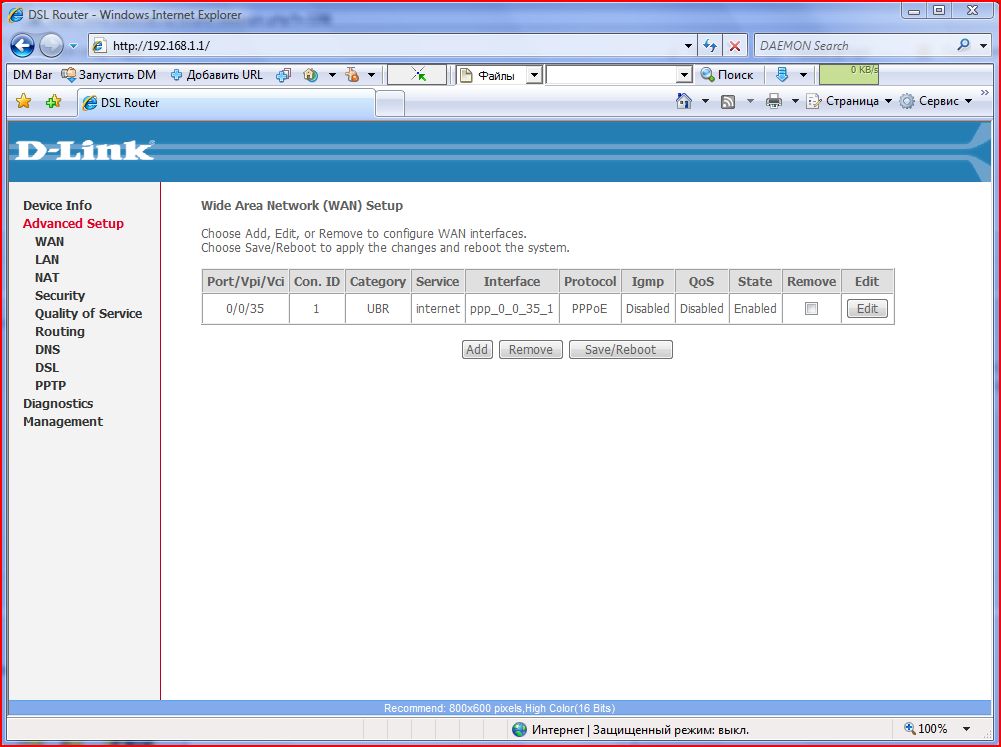1001x747 pixels.
Task: Open Device Info in sidebar
Action: (57, 206)
